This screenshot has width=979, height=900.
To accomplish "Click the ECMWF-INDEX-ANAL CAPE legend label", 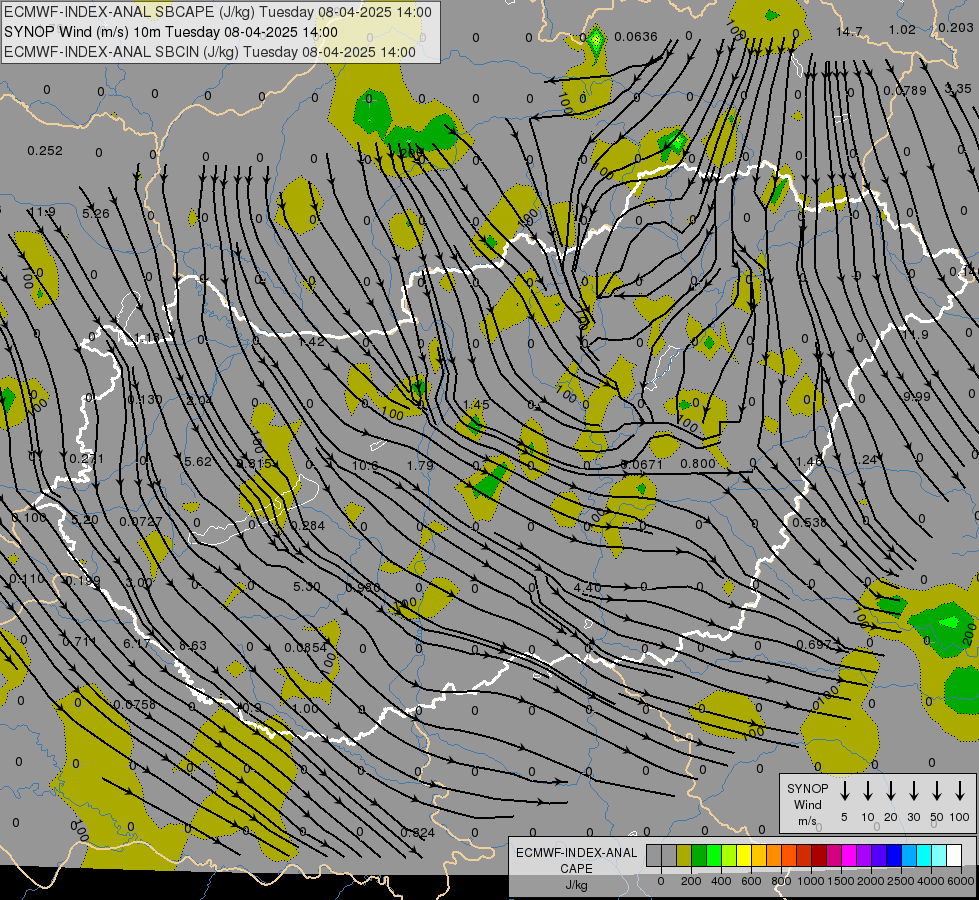I will (576, 860).
